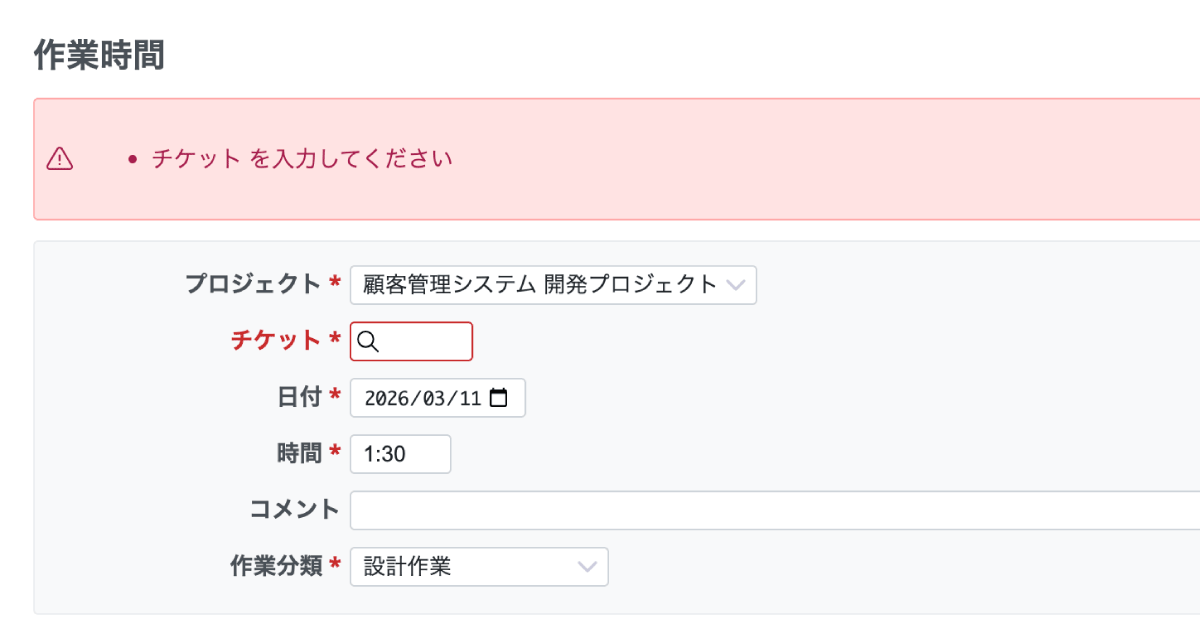Click into the コメント text field

pyautogui.click(x=770, y=510)
